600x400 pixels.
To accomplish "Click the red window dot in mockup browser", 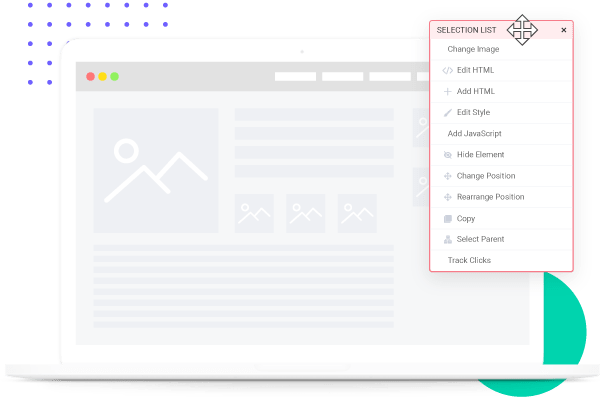I will (x=90, y=77).
